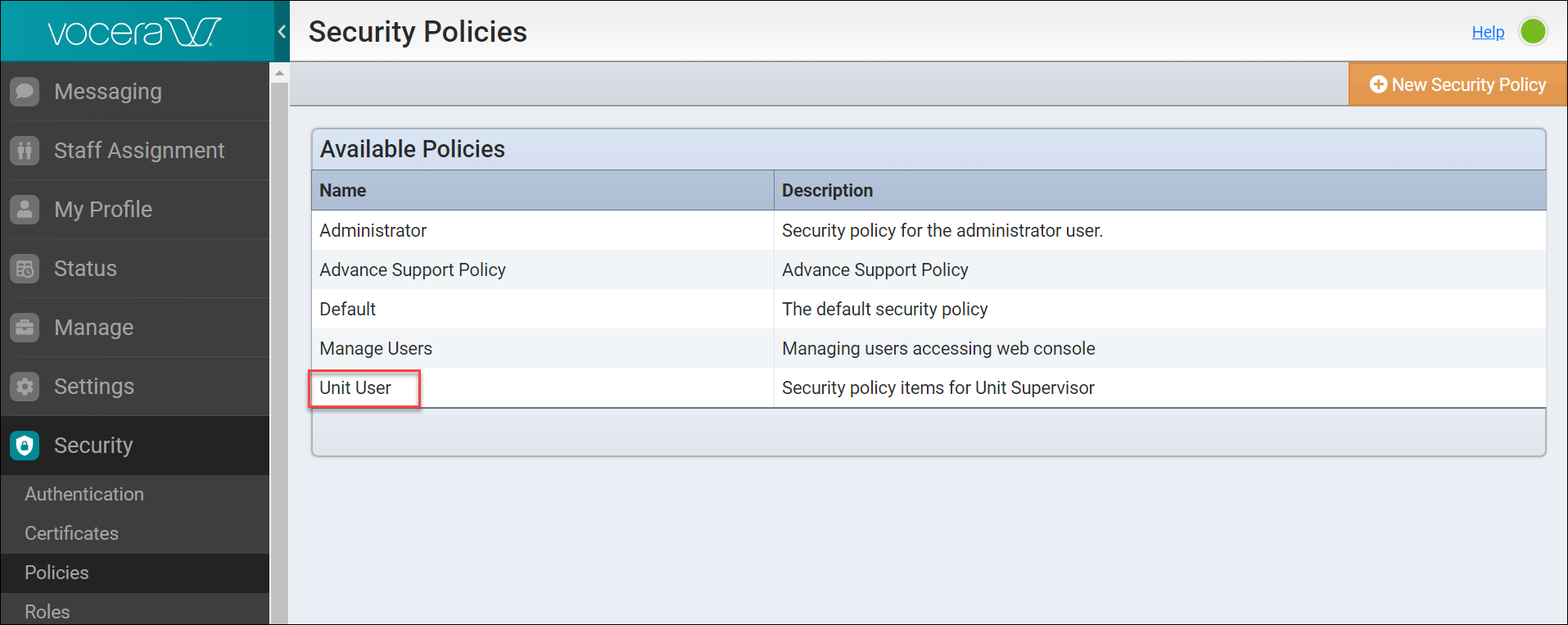Screen dimensions: 1568x625
Task: Click the Settings gear icon
Action: click(x=25, y=386)
